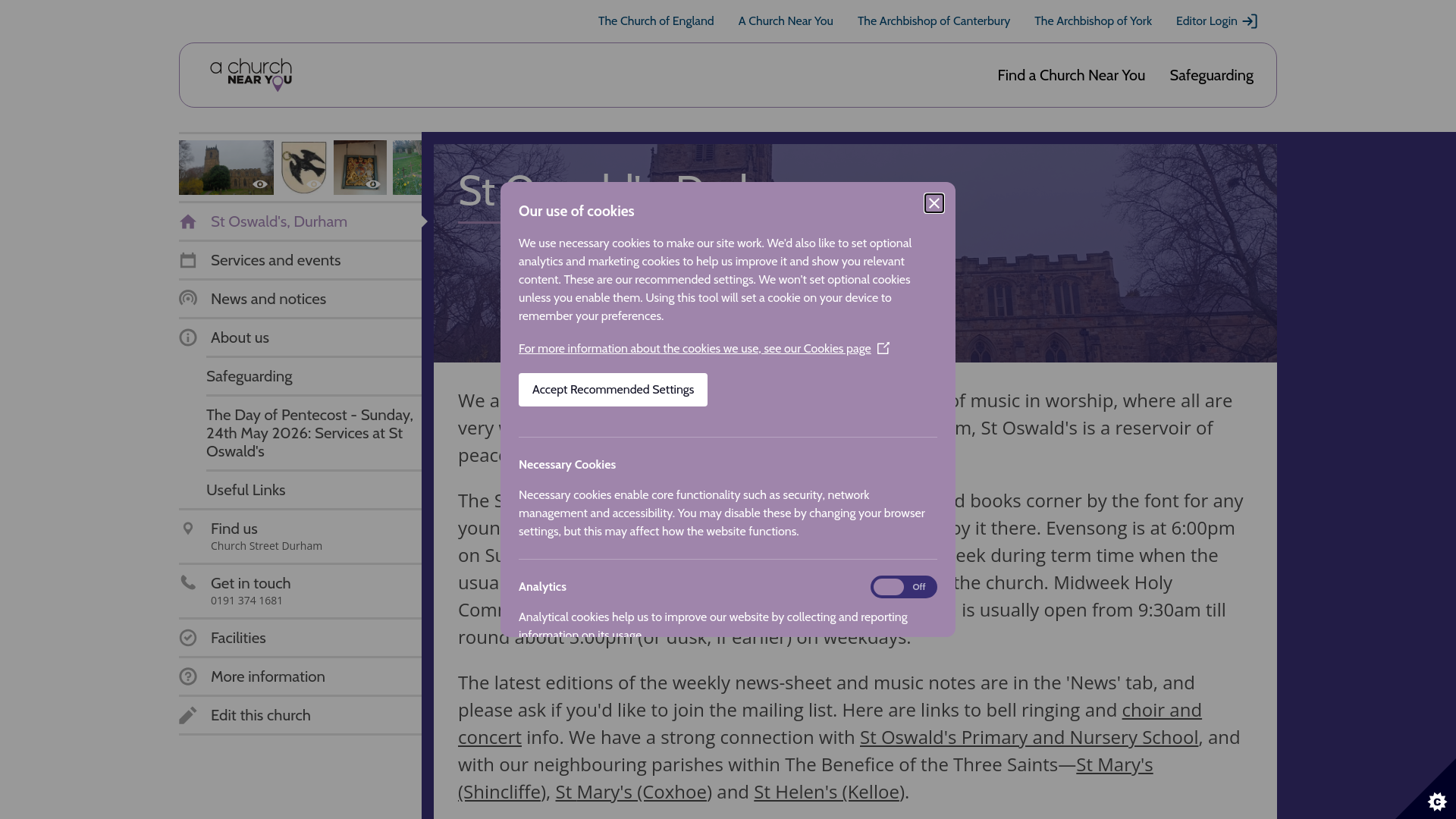Click the question mark icon for More information
This screenshot has height=819, width=1456.
(x=188, y=677)
